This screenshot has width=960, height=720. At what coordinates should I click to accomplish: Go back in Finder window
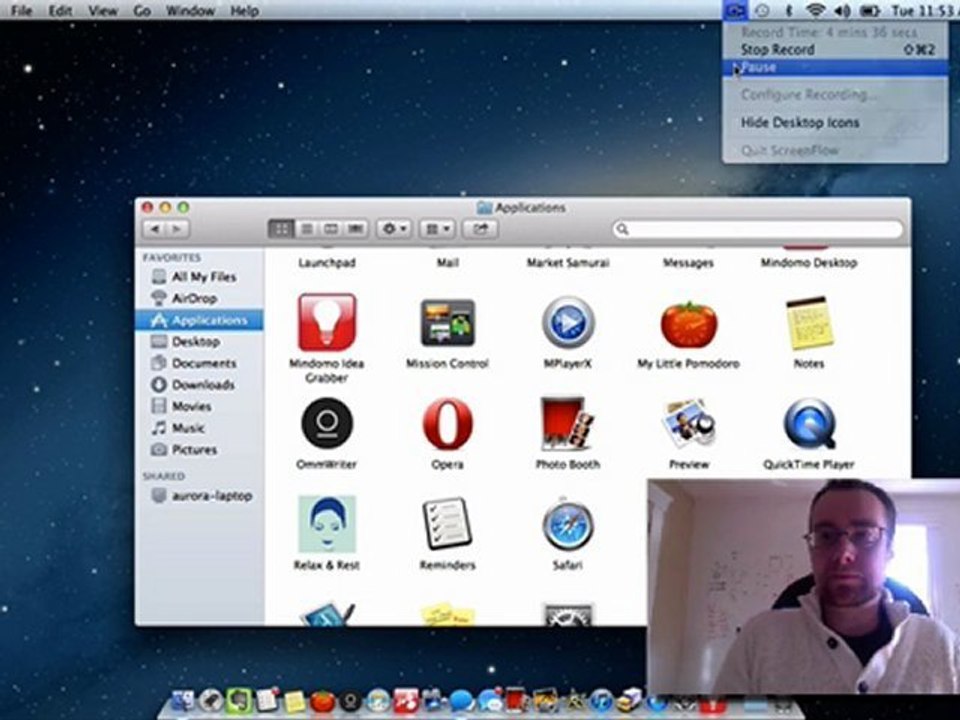point(155,229)
